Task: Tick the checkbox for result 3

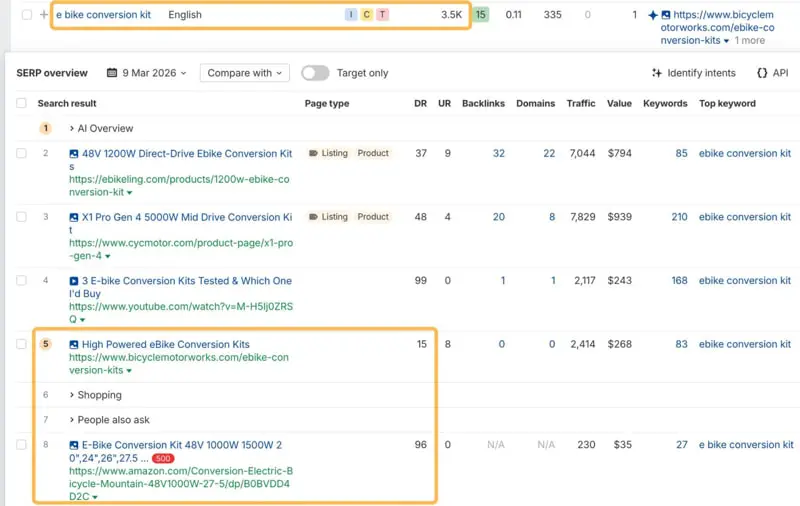Action: pos(21,217)
